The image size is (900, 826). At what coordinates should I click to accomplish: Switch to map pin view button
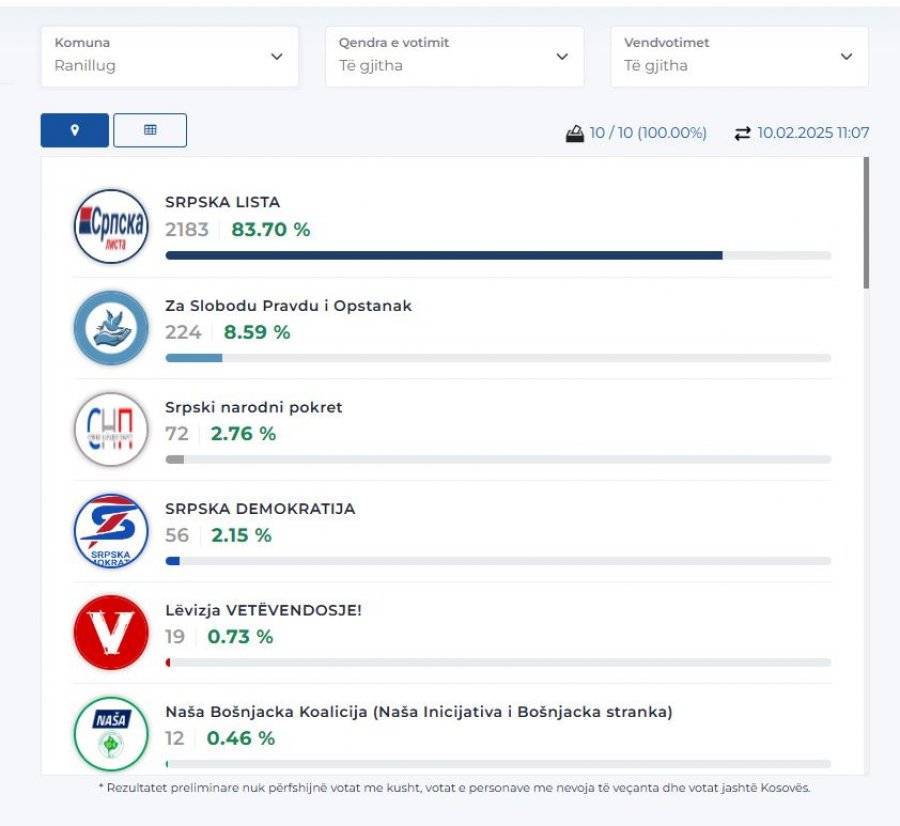pos(75,130)
